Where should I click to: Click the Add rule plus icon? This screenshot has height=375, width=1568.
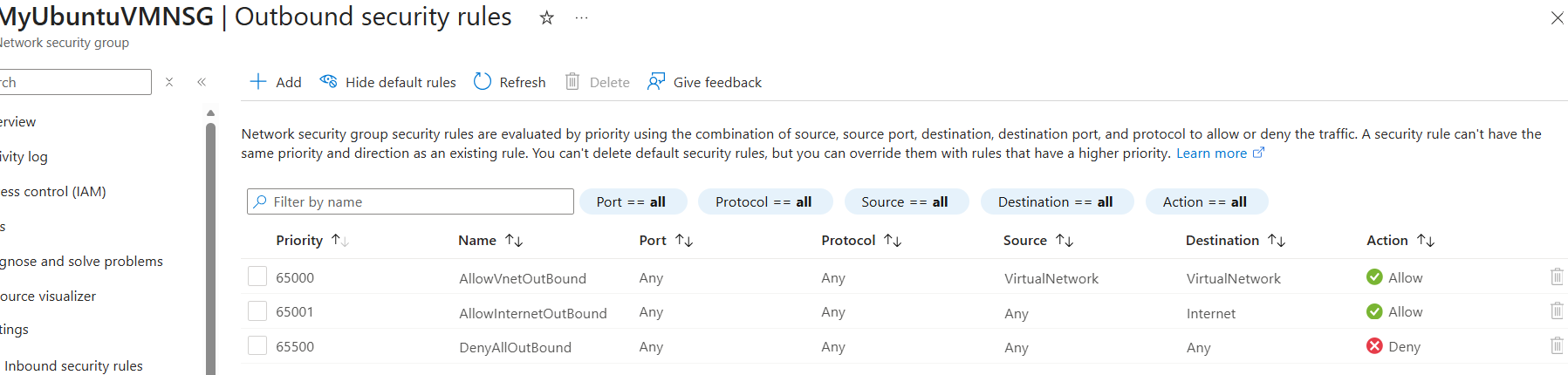(257, 82)
